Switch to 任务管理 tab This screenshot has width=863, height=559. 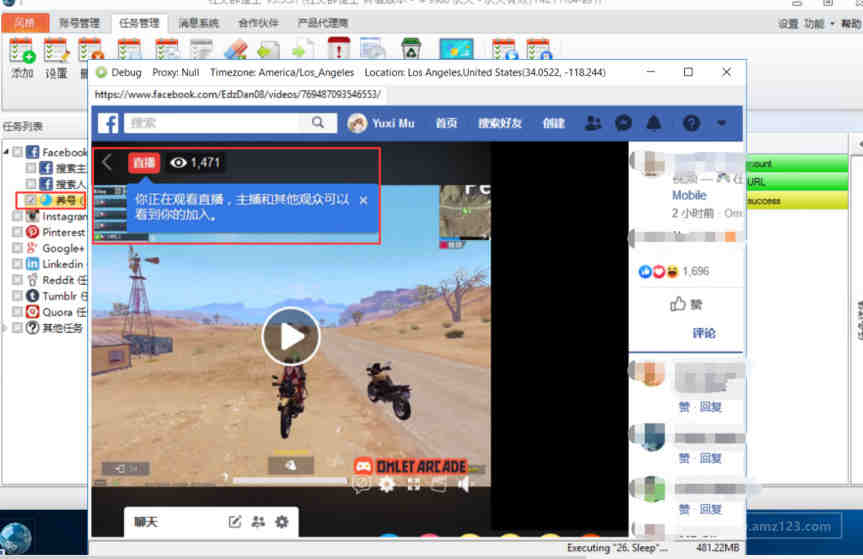(x=139, y=23)
